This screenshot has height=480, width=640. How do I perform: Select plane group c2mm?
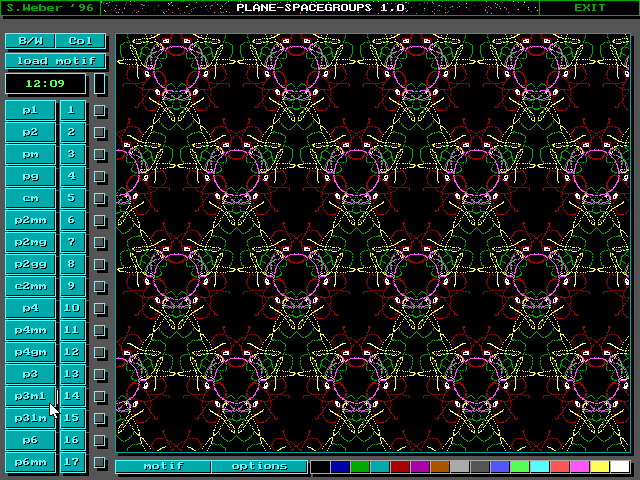click(x=30, y=287)
